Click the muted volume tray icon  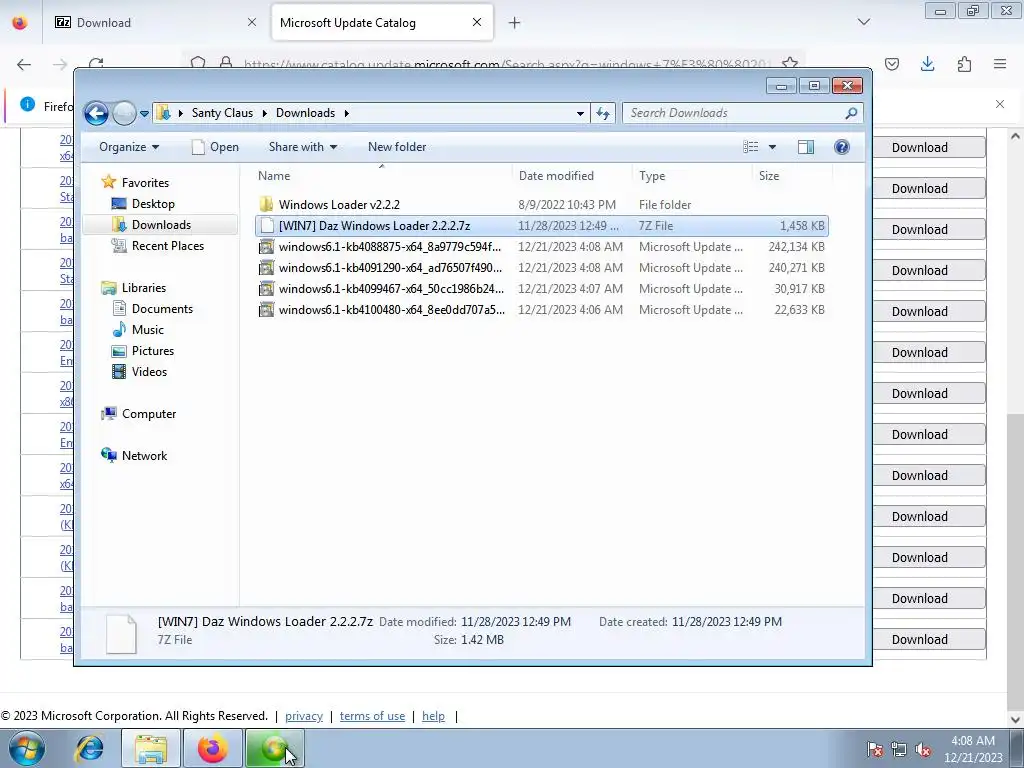[923, 750]
